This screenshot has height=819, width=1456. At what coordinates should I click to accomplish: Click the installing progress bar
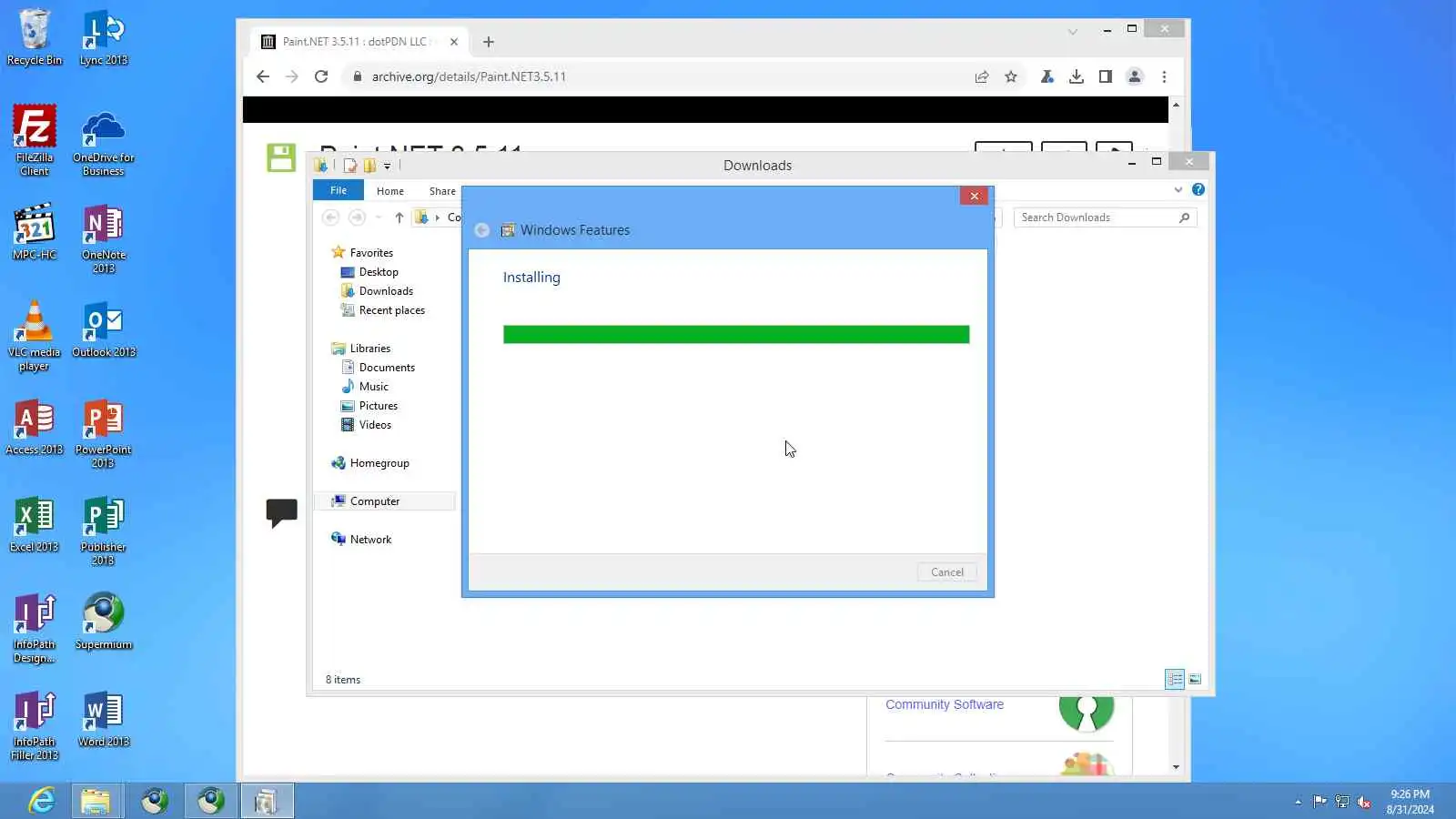coord(736,335)
